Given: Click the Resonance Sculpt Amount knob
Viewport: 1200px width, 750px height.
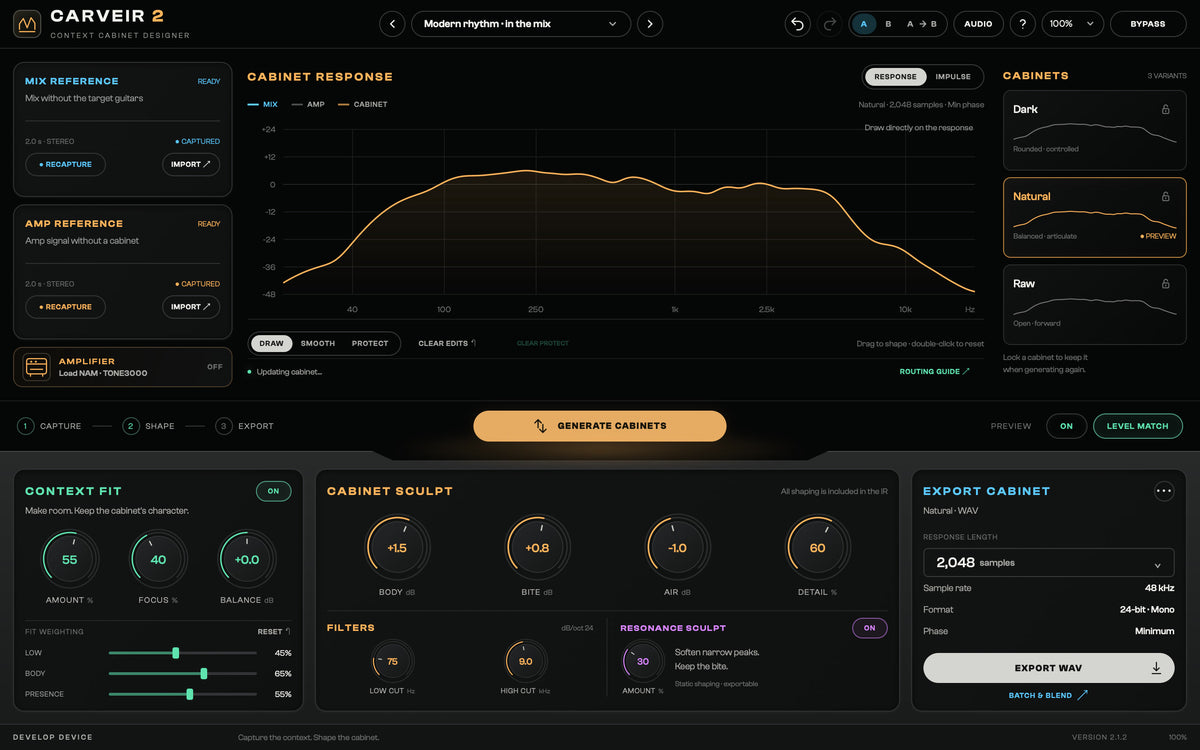Looking at the screenshot, I should coord(643,662).
